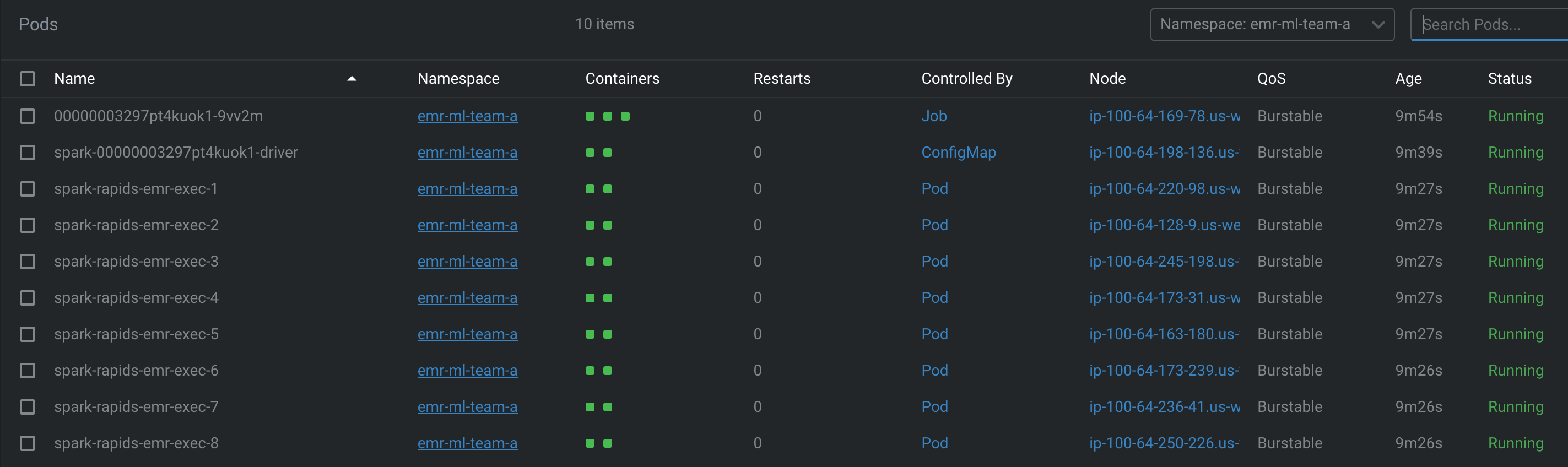Open node ip-100-64-128-9 link
Screen dimensions: 1568x467
coord(1165,226)
